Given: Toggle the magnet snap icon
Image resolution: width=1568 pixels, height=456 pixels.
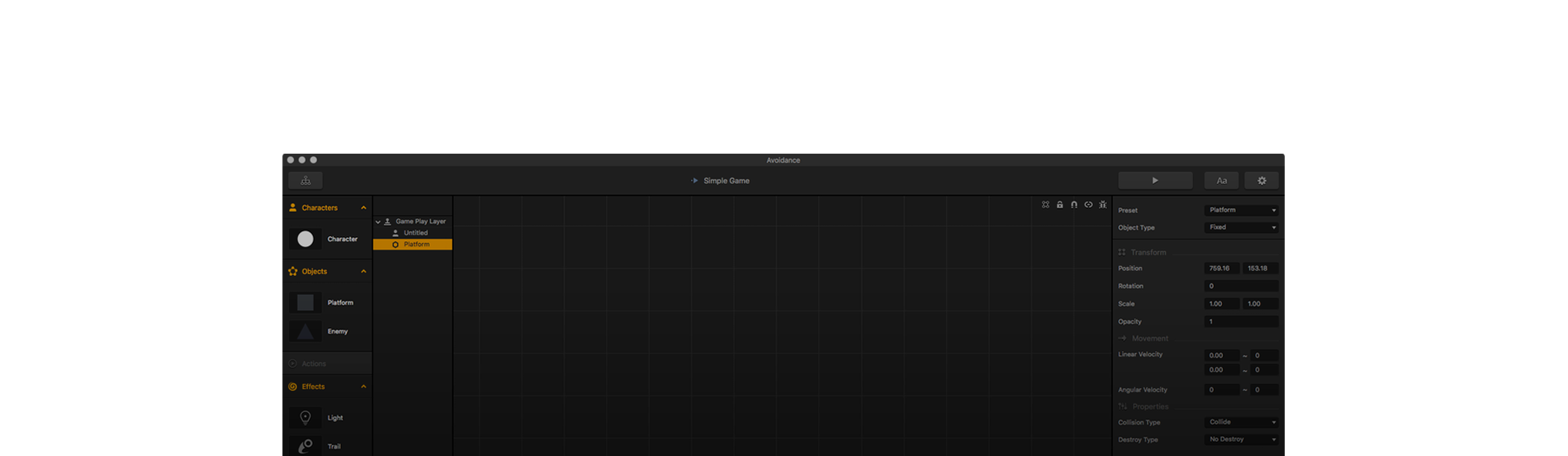Looking at the screenshot, I should click(1074, 205).
